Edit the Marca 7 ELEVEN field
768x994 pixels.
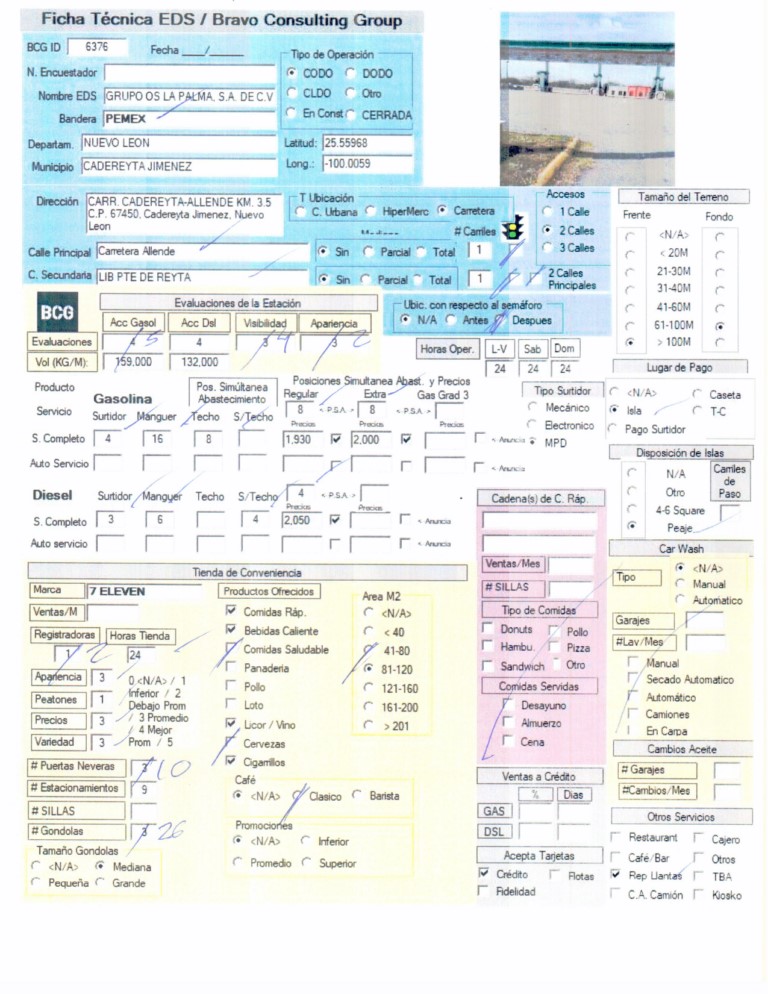[x=145, y=591]
